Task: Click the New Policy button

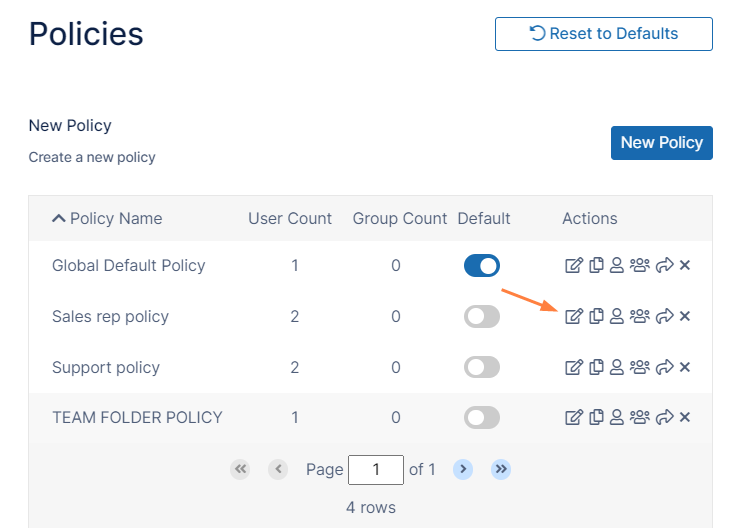Action: click(661, 142)
